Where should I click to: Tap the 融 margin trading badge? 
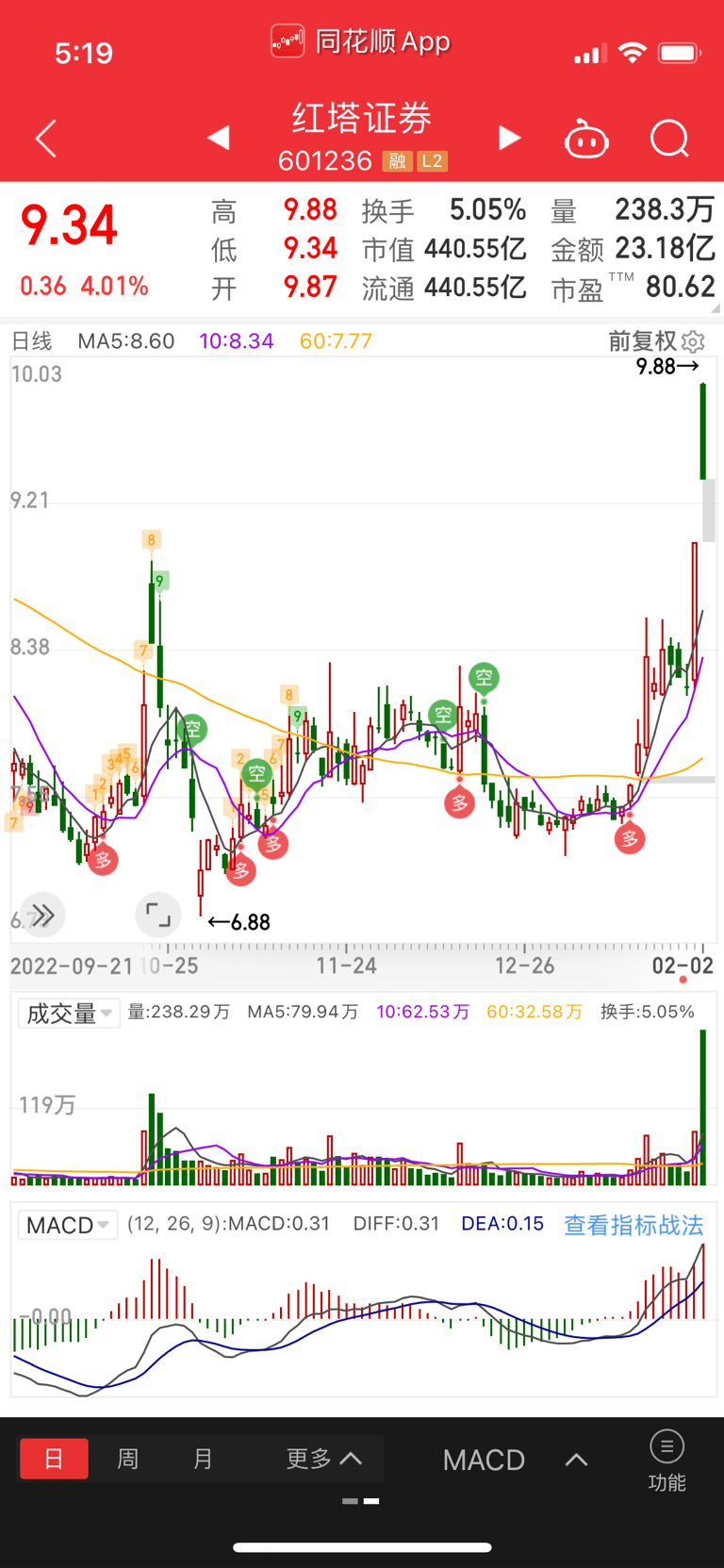[x=397, y=161]
